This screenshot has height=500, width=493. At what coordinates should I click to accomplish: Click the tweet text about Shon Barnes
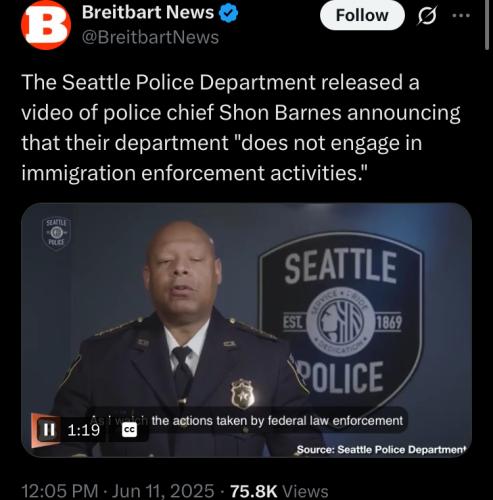(241, 127)
